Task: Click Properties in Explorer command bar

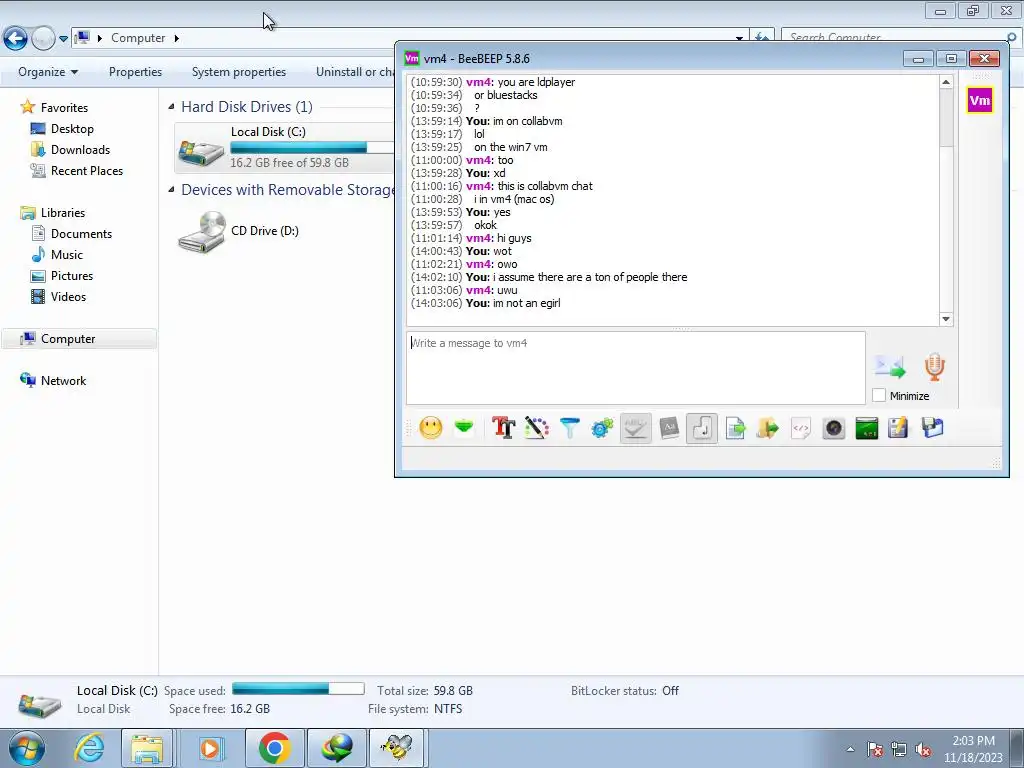Action: 135,72
